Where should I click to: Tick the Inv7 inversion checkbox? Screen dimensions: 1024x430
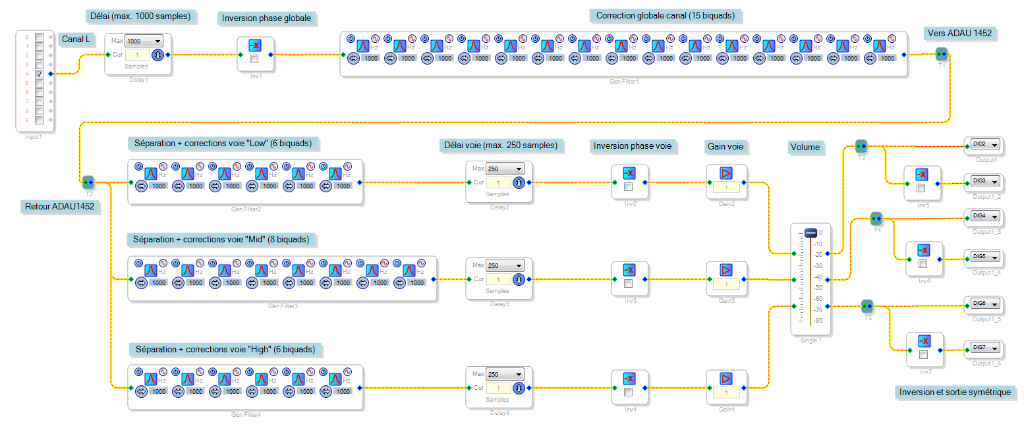(x=924, y=355)
